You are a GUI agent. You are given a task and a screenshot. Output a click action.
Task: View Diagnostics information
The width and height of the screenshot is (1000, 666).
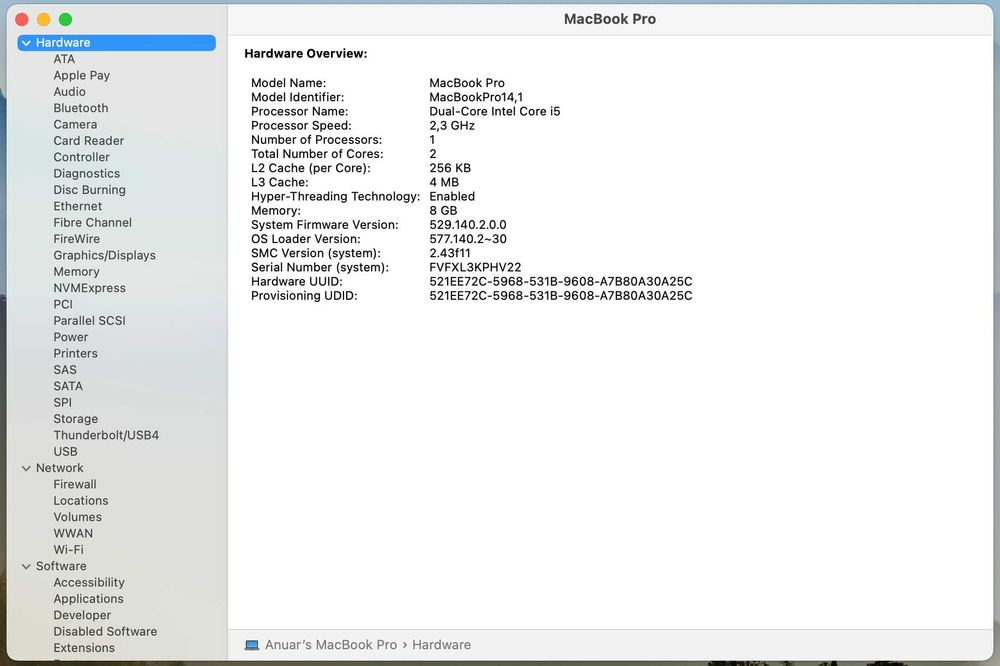coord(86,174)
